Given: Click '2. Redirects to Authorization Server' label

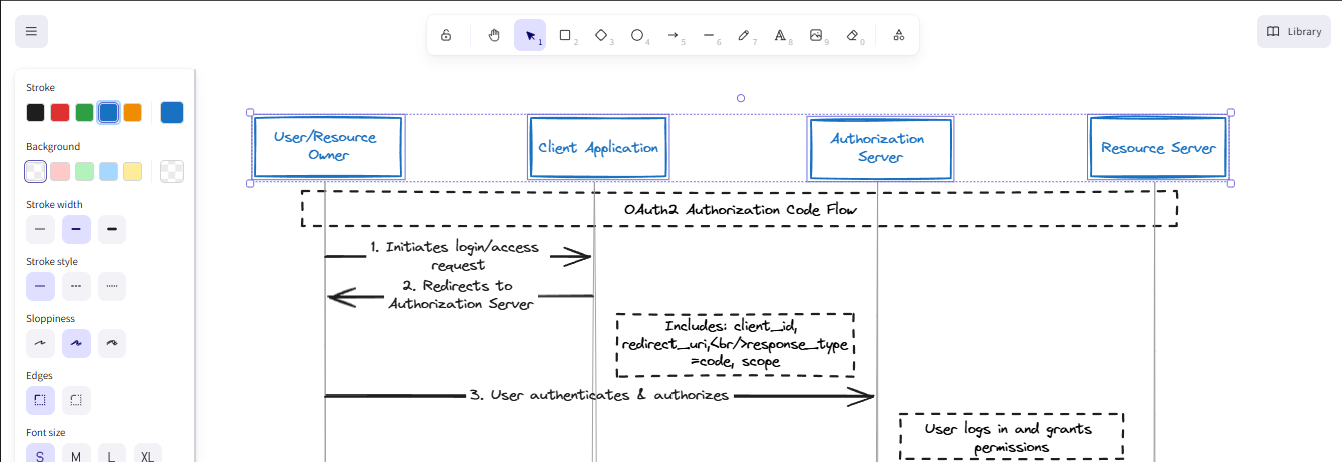Looking at the screenshot, I should click(x=461, y=294).
